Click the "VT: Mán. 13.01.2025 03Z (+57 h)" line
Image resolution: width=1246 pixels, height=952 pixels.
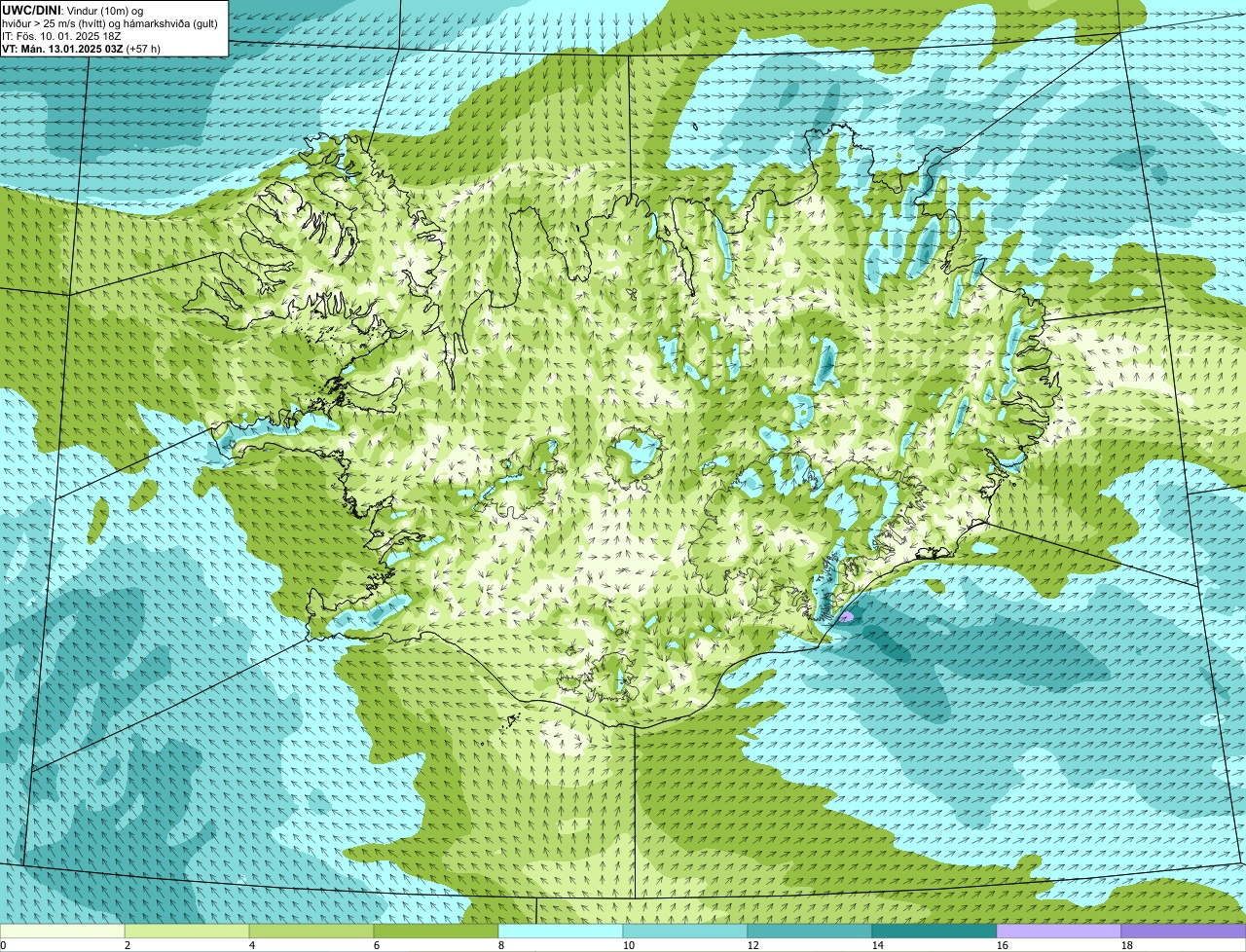[x=82, y=48]
